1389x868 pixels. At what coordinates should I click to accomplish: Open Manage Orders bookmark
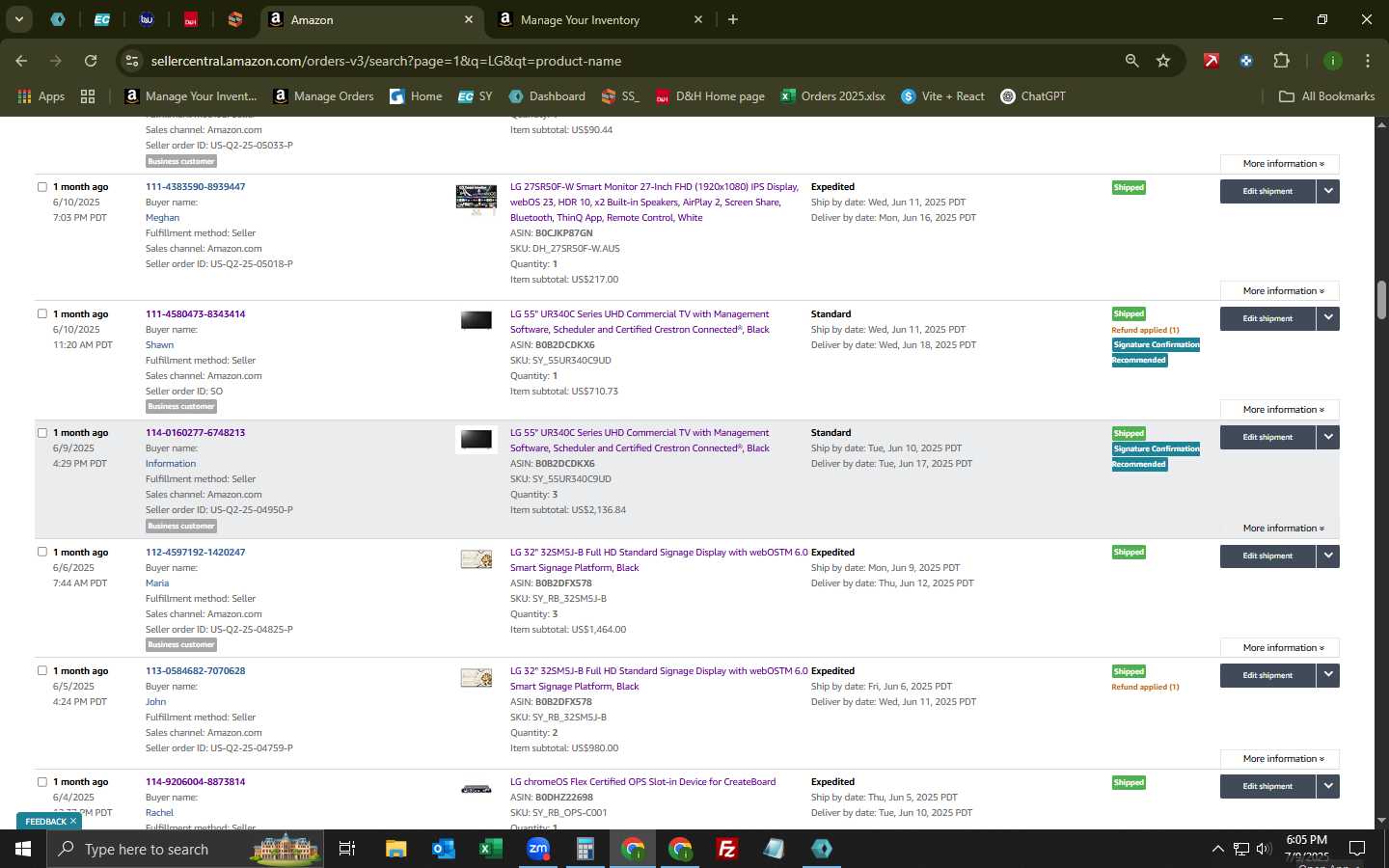coord(324,96)
